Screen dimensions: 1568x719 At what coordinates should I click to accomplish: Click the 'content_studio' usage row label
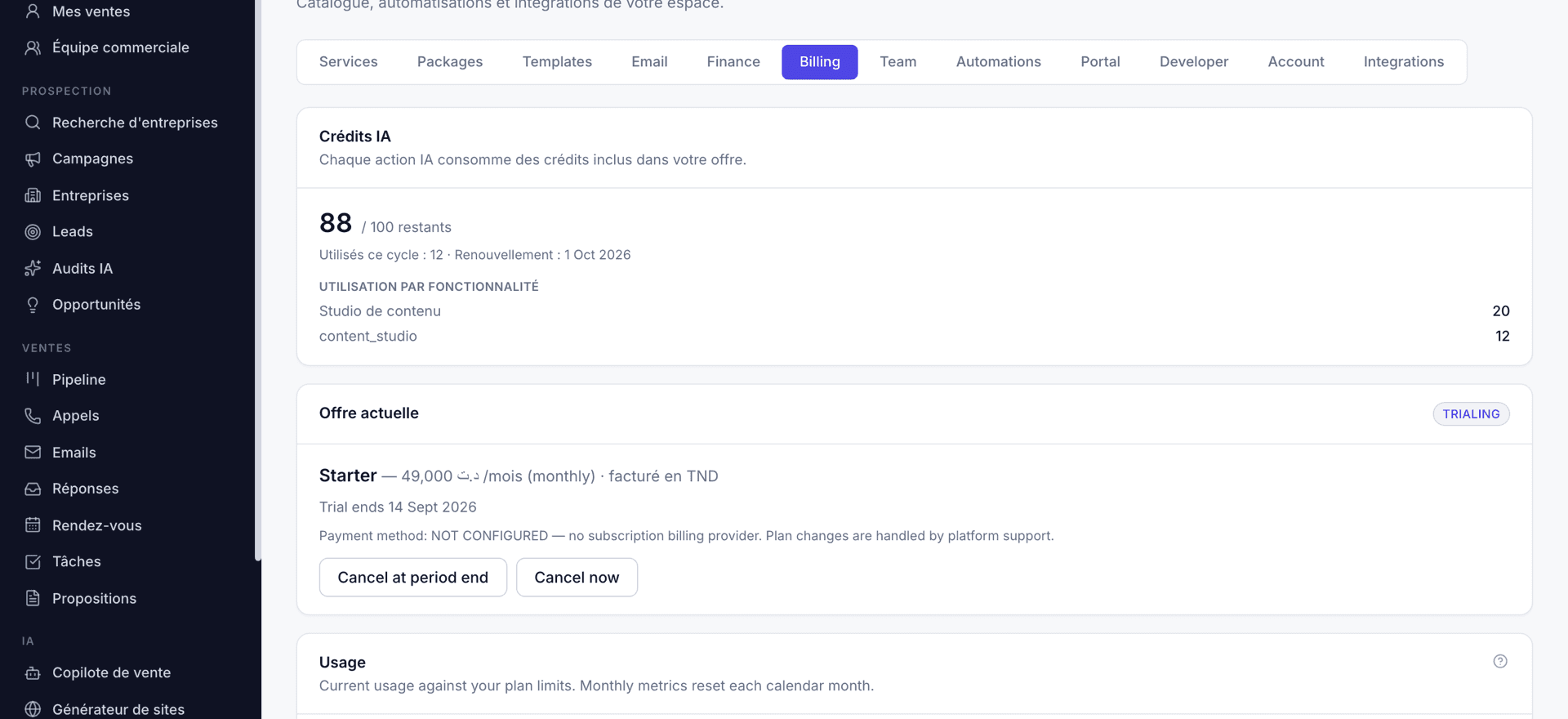point(367,337)
